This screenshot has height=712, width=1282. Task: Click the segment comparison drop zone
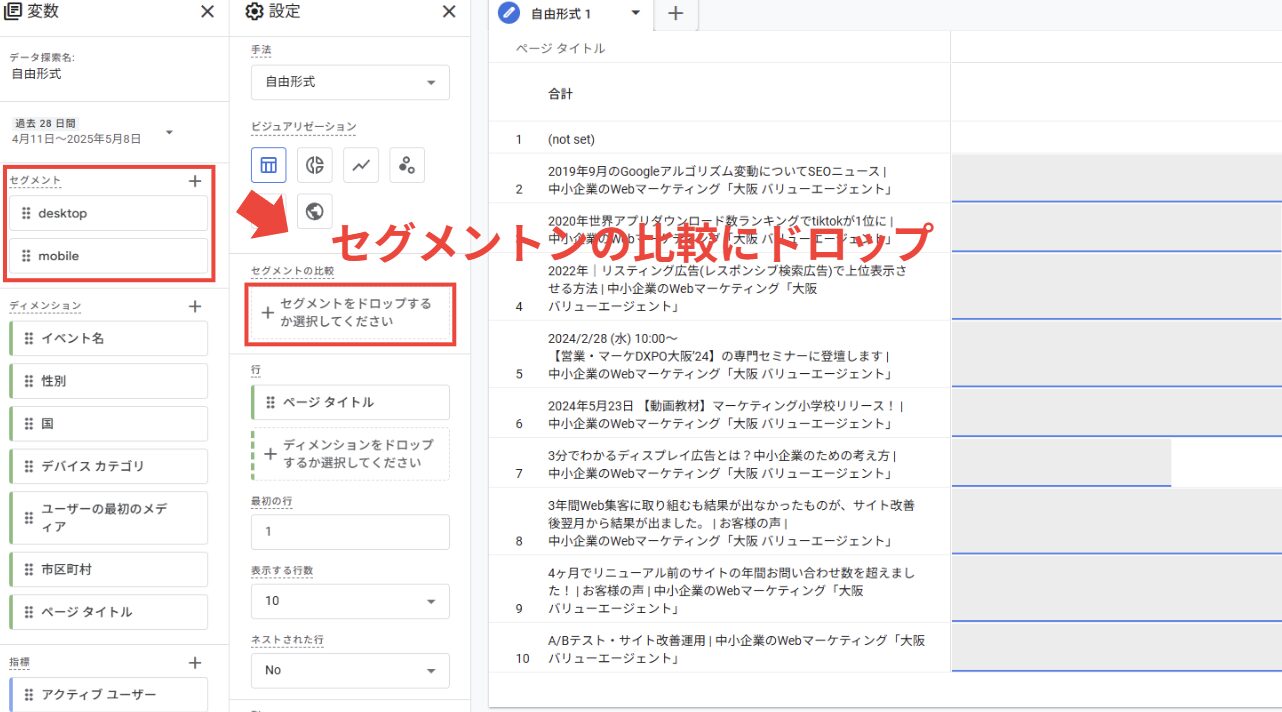(x=350, y=313)
